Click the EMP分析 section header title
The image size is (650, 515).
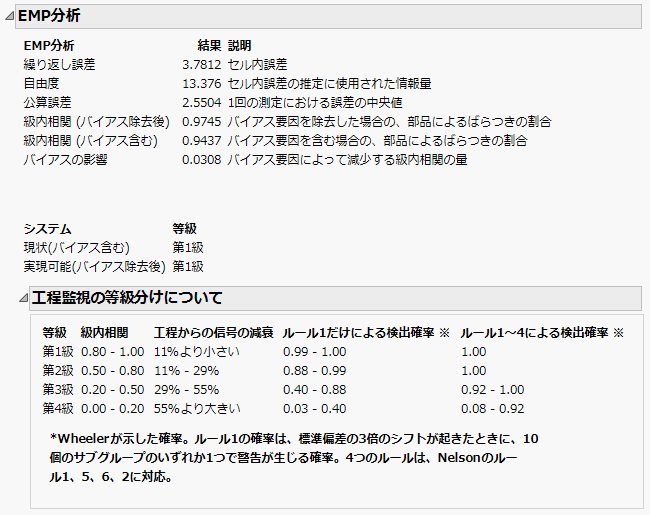pyautogui.click(x=49, y=16)
